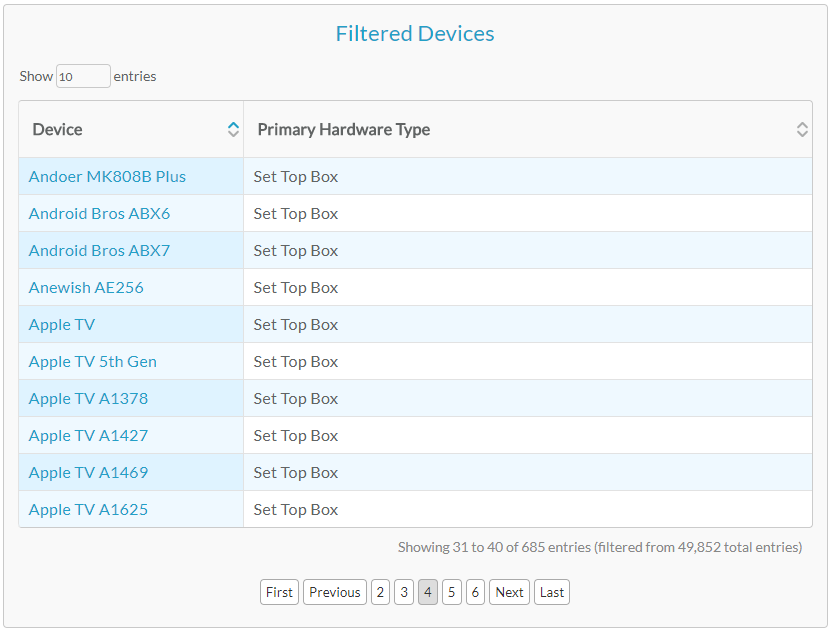Jump to page 3
The height and width of the screenshot is (632, 834).
click(404, 592)
